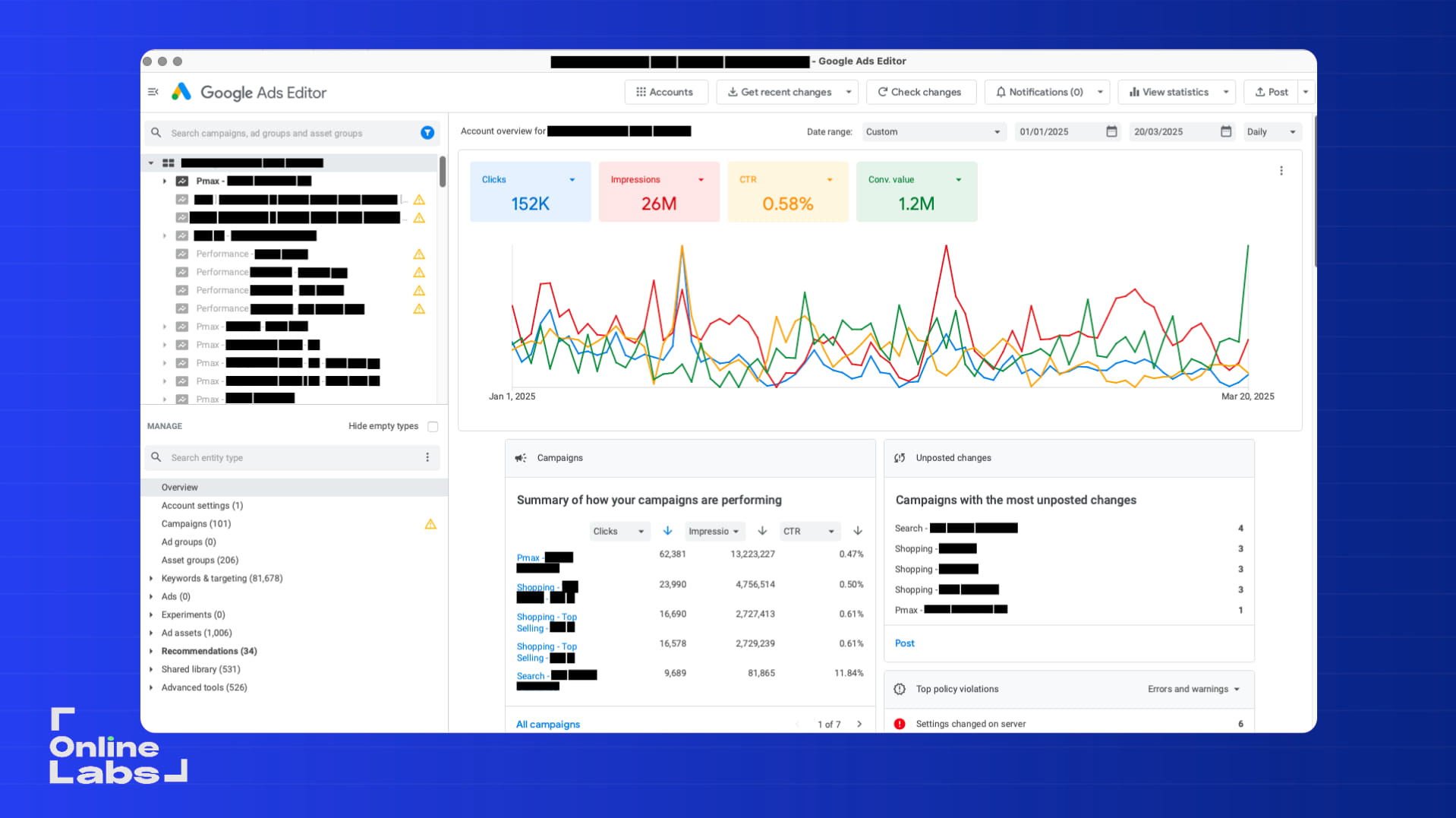1456x818 pixels.
Task: Click Check changes button
Action: tap(920, 92)
